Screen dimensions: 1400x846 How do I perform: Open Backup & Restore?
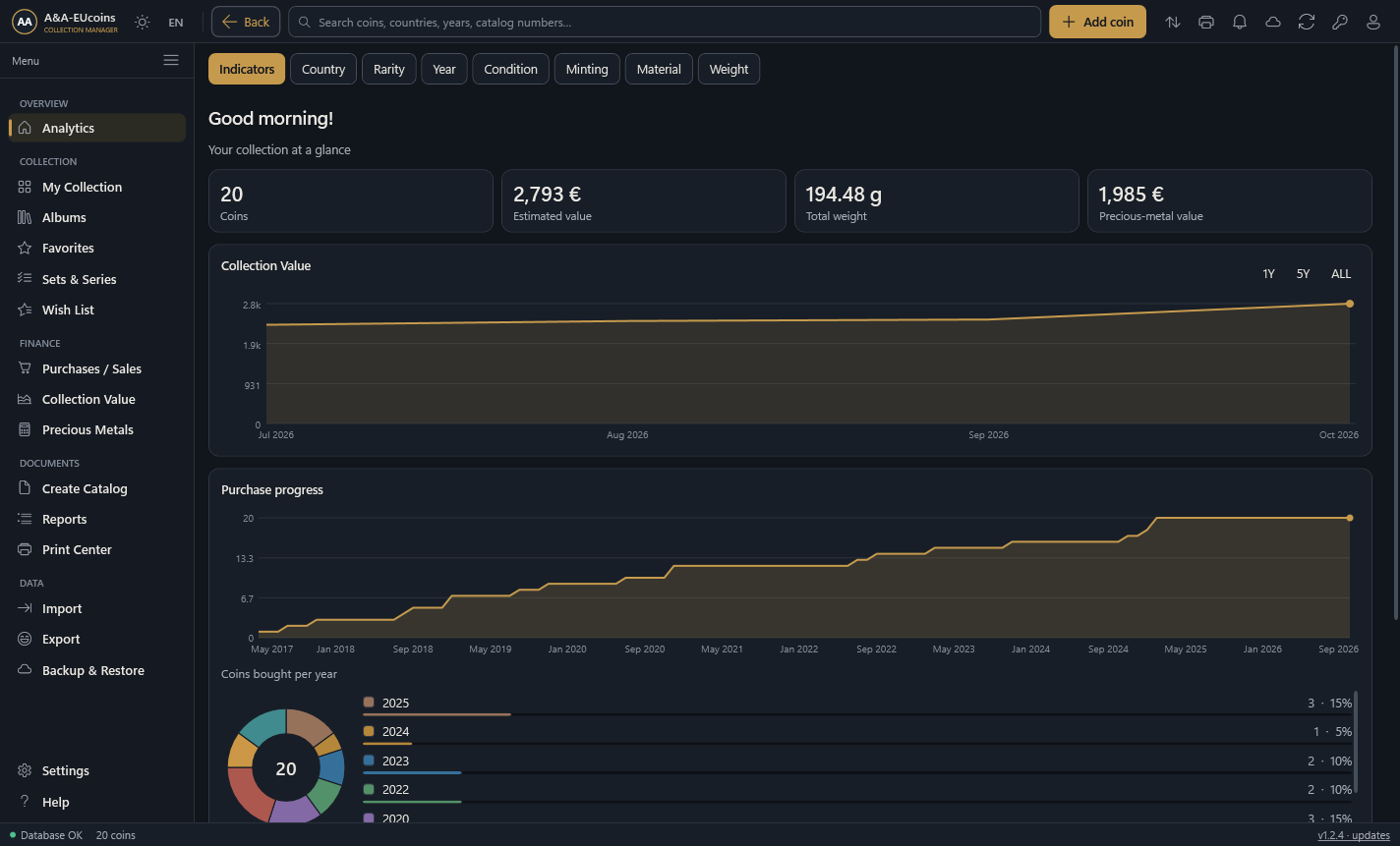96,670
